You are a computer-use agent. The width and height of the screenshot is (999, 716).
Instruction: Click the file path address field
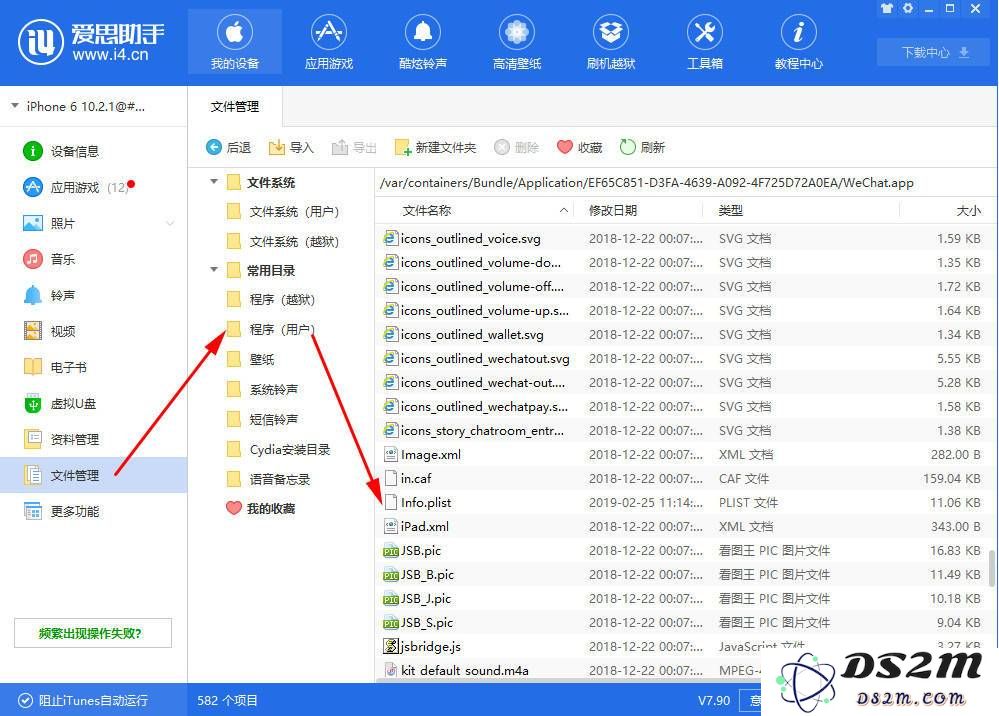[x=685, y=183]
